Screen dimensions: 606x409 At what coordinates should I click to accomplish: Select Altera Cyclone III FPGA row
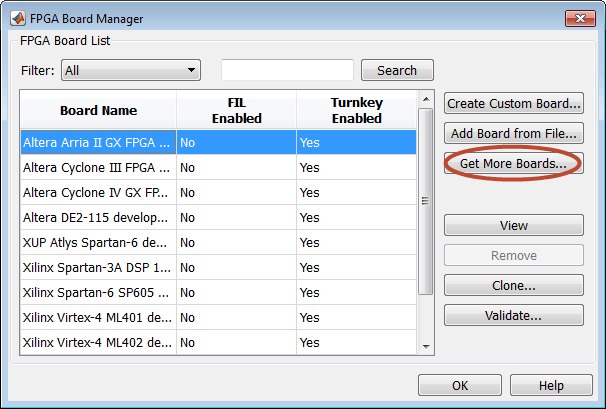click(x=218, y=167)
